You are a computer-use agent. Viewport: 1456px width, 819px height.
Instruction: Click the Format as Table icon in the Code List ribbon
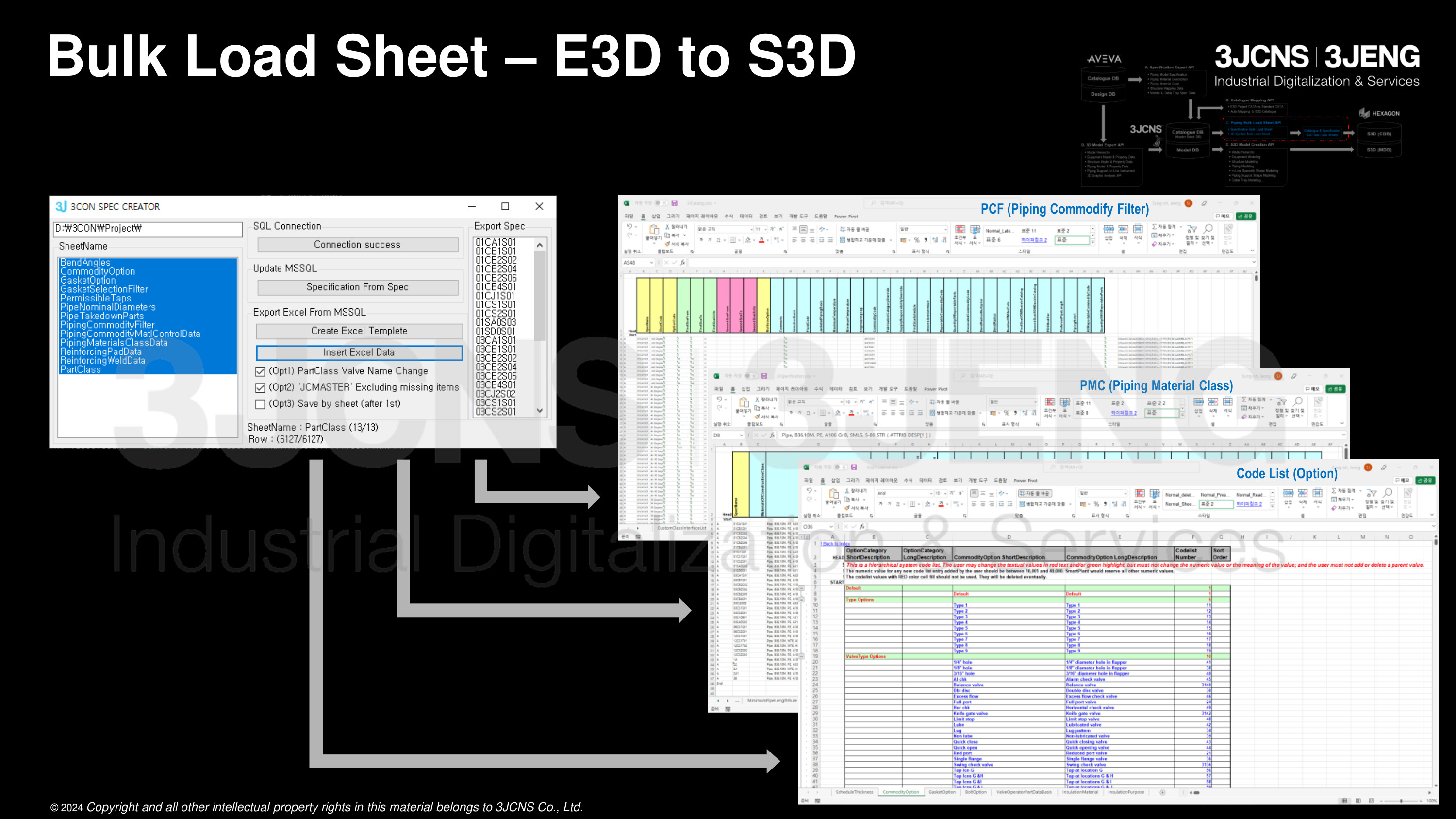tap(1154, 494)
